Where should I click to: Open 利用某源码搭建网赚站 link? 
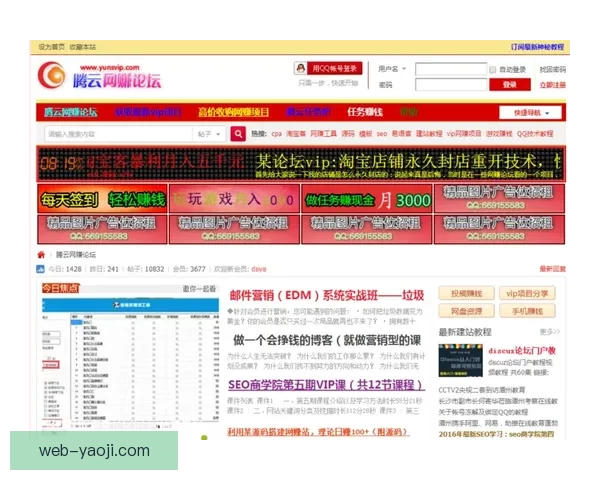coord(318,432)
